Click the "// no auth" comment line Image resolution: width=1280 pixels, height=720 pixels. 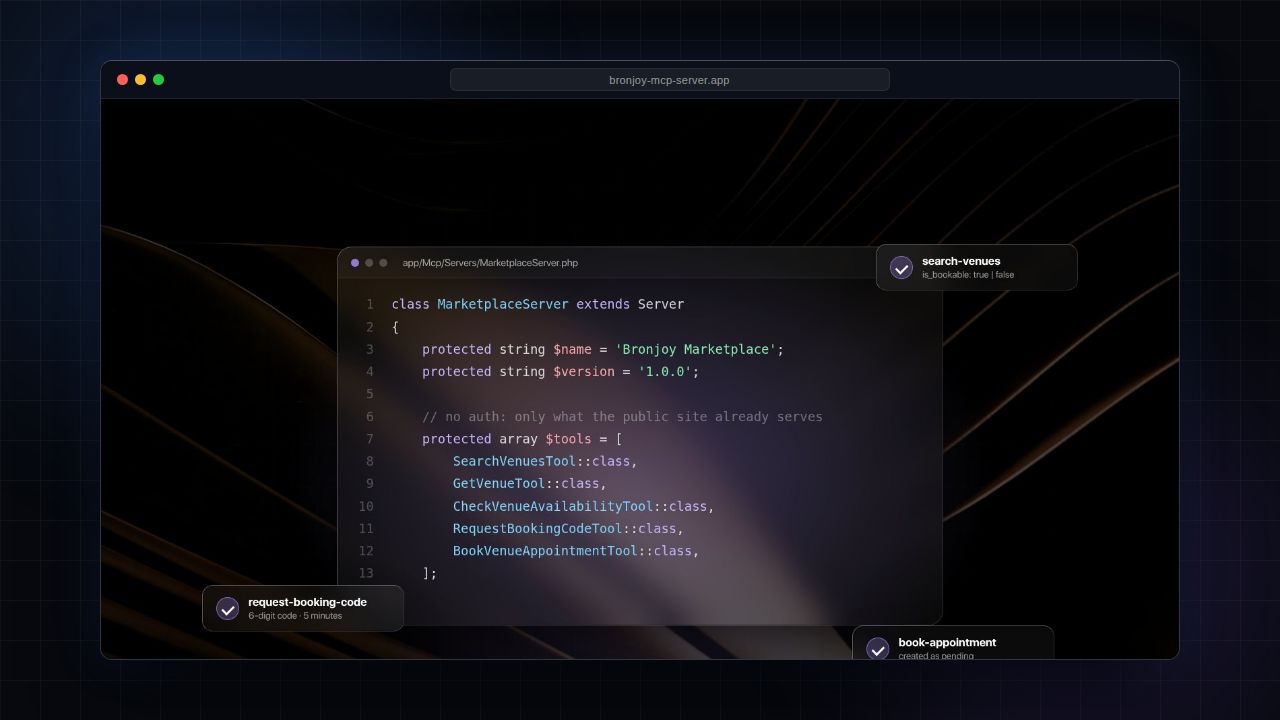622,416
